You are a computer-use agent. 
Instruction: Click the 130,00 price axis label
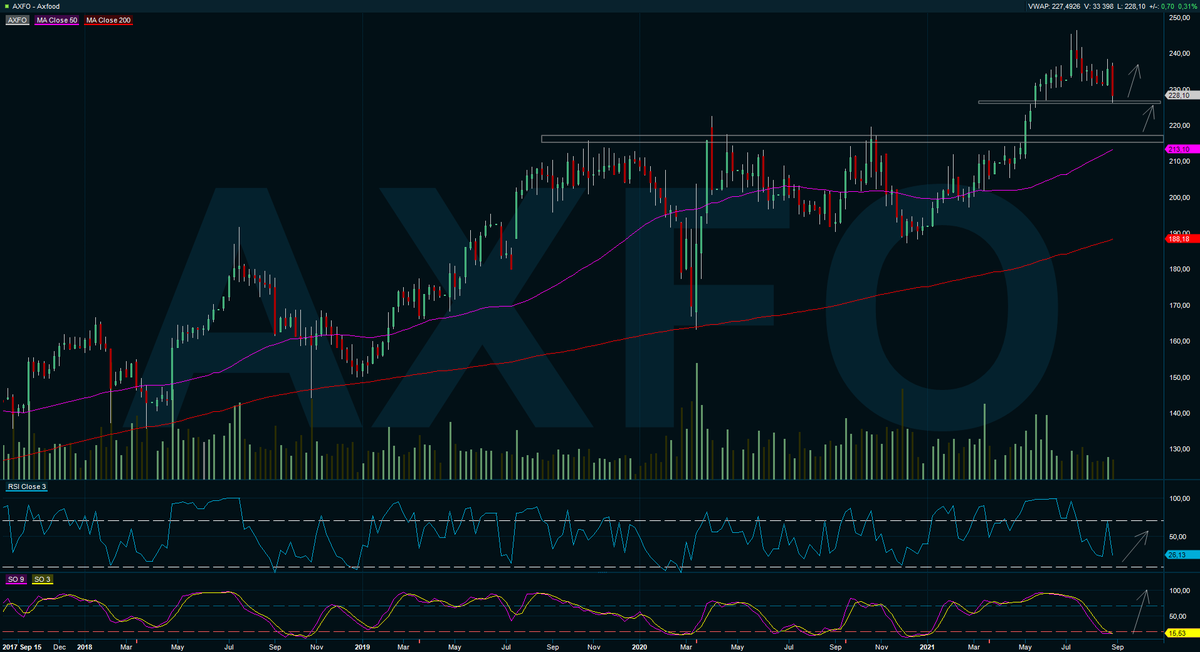(1178, 449)
